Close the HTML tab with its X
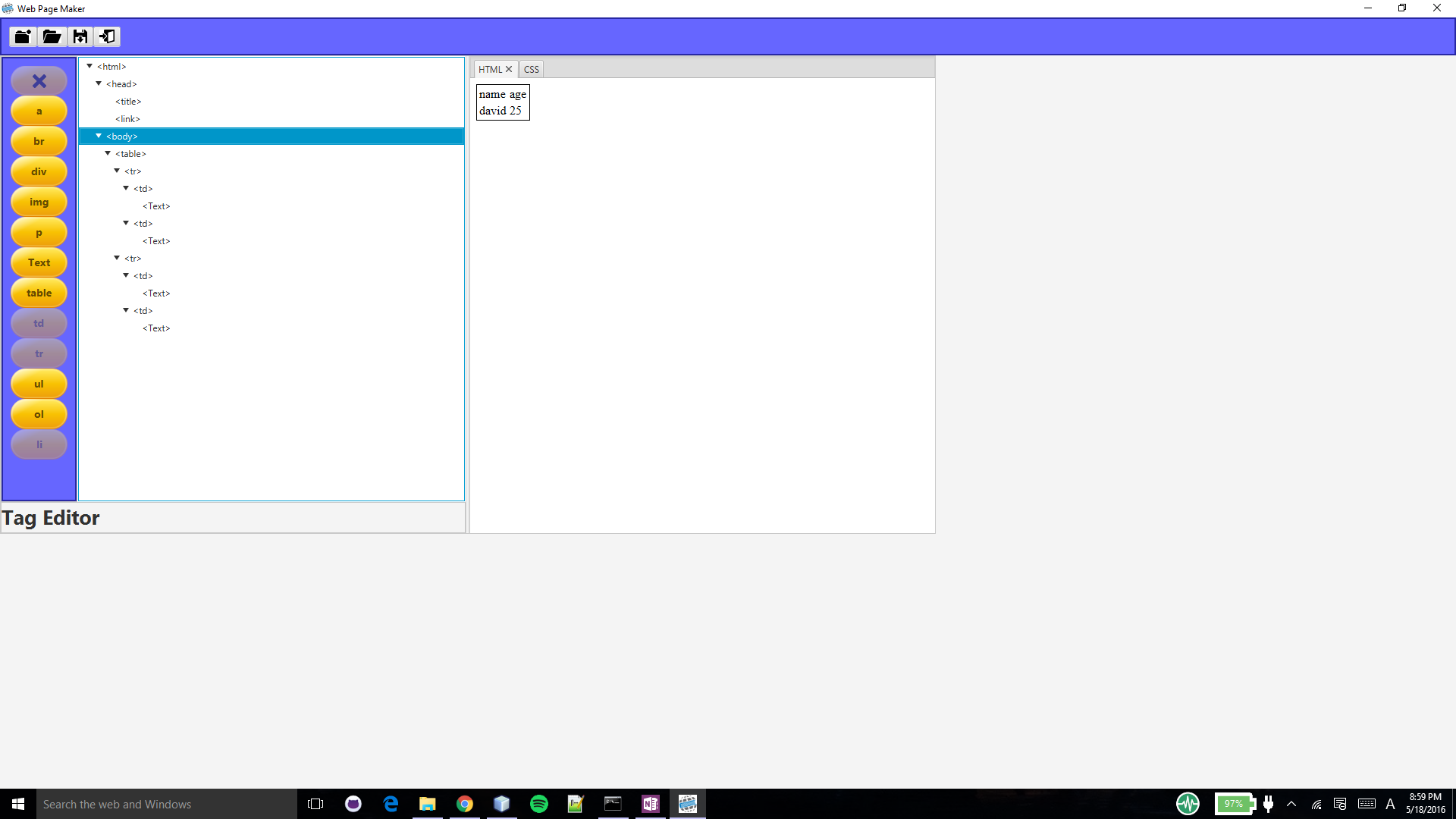The image size is (1456, 819). click(509, 69)
